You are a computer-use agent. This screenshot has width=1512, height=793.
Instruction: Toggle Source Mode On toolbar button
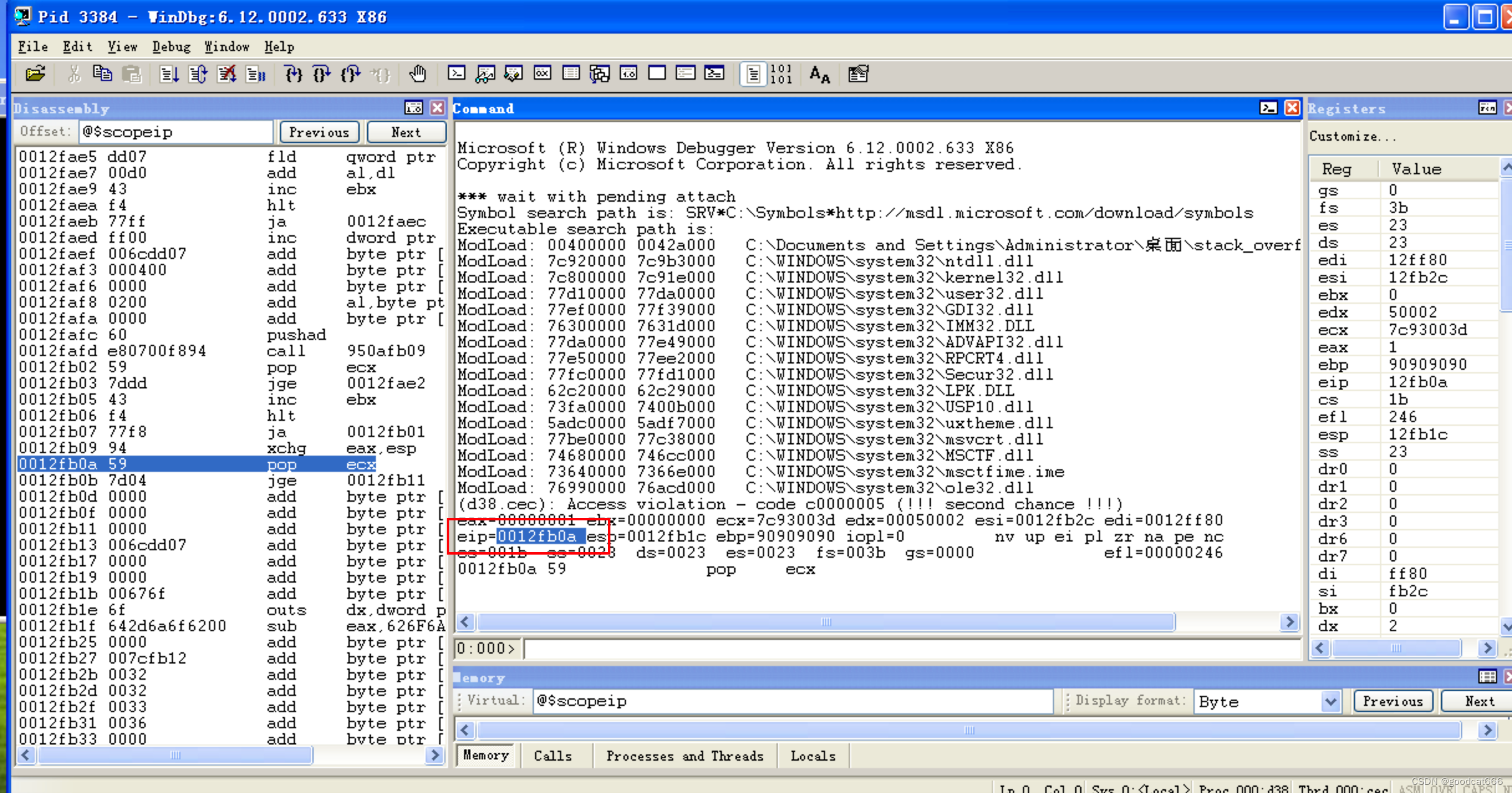click(x=753, y=75)
